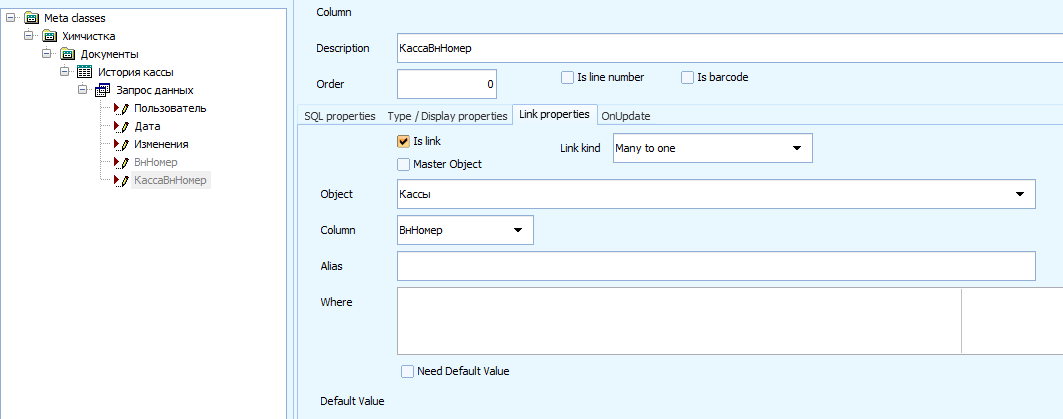Enable the Need Default Value checkbox
Viewport: 1063px width, 419px height.
pyautogui.click(x=407, y=372)
